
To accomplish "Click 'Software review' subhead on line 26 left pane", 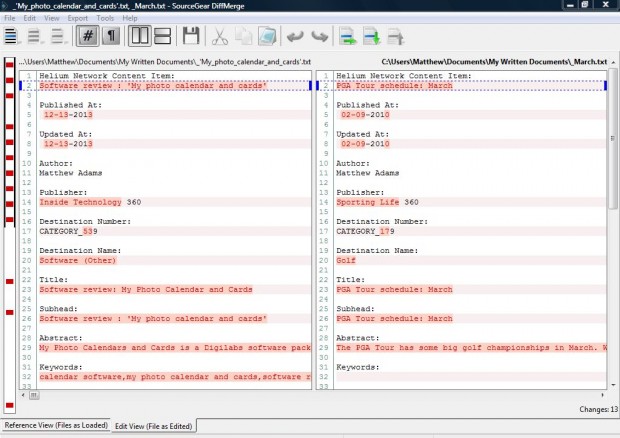I will [x=153, y=319].
